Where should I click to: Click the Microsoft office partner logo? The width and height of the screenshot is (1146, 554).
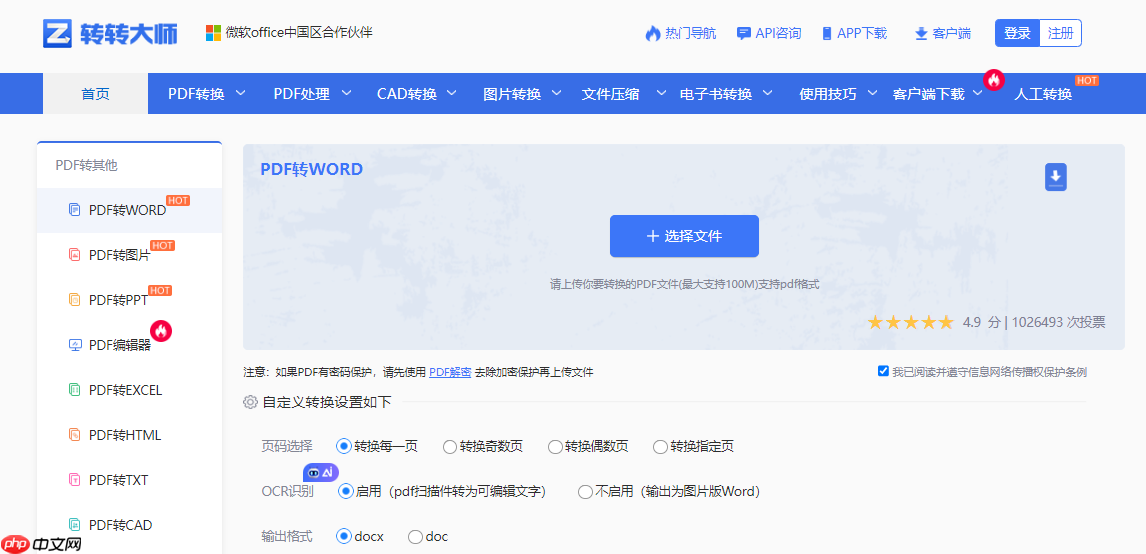[x=213, y=33]
